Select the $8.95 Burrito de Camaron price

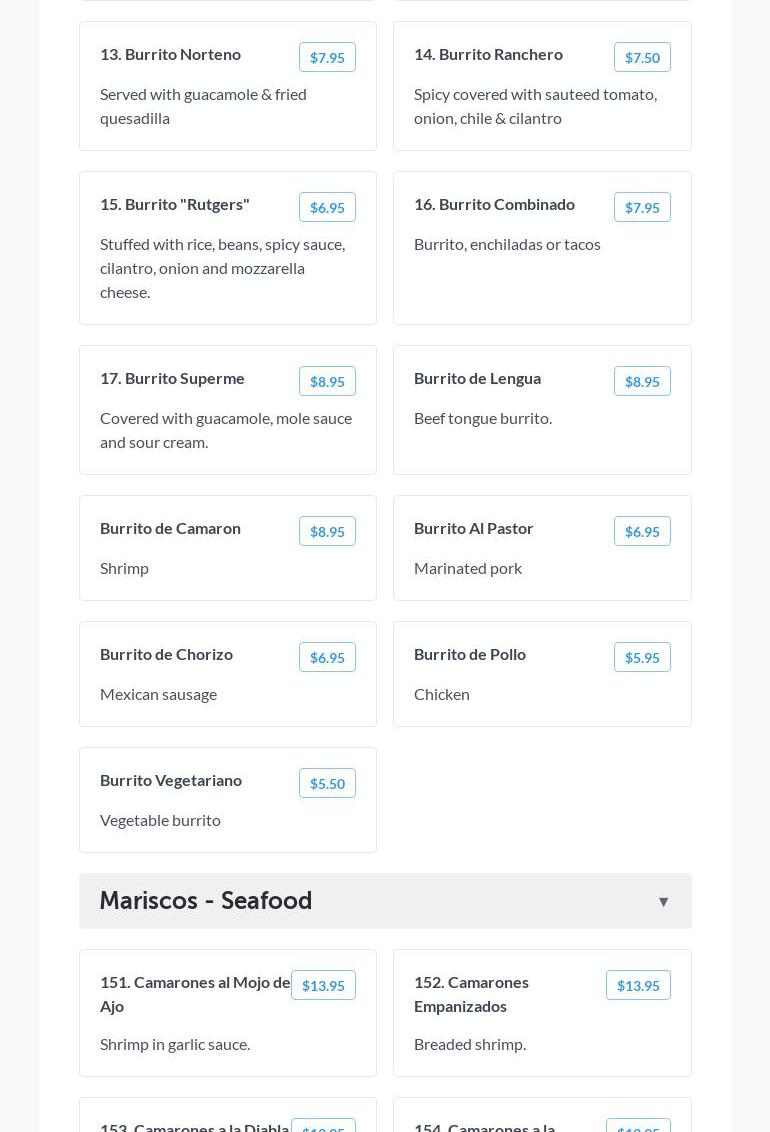point(327,532)
